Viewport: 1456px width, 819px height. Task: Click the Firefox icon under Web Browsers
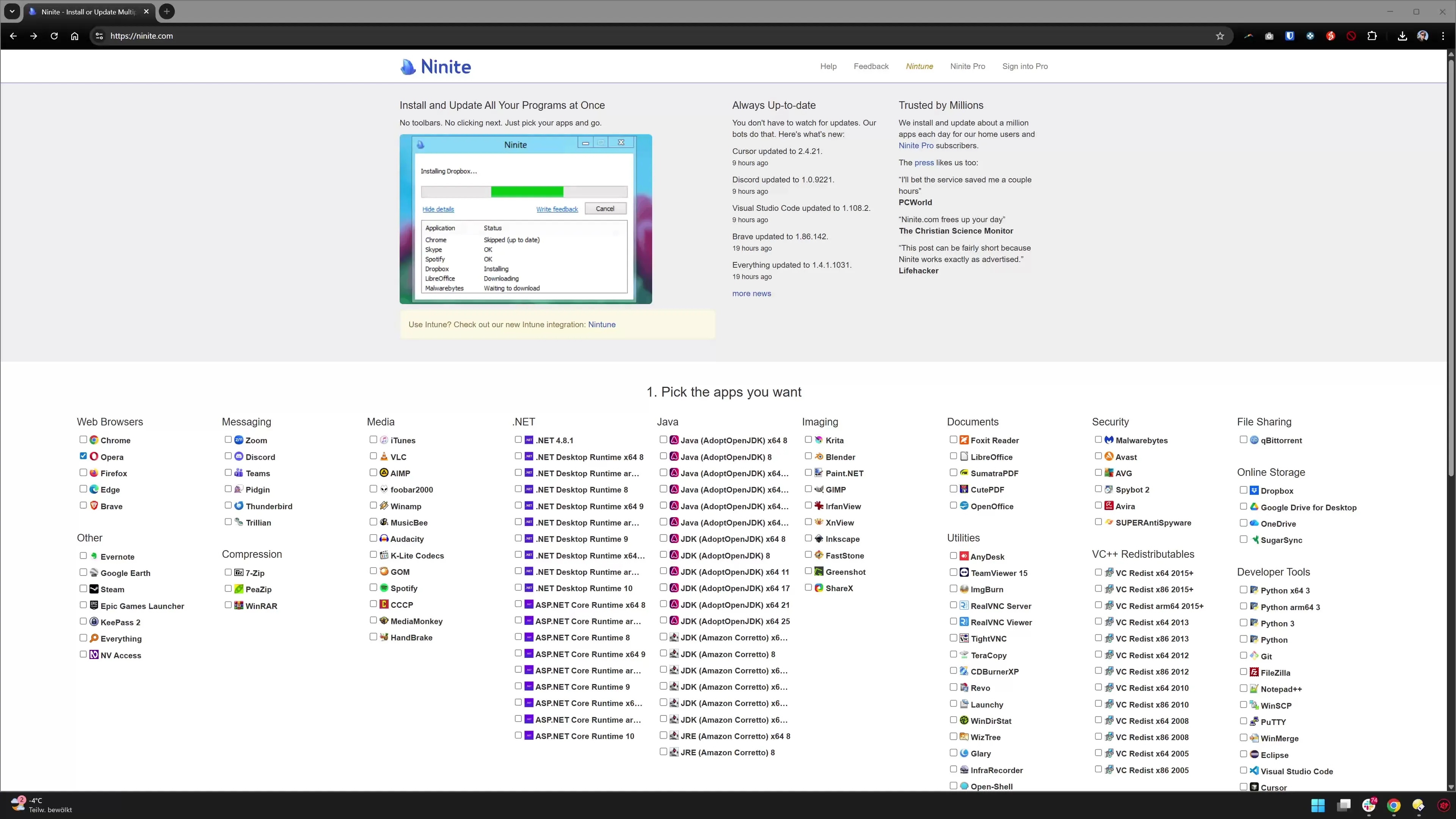93,473
